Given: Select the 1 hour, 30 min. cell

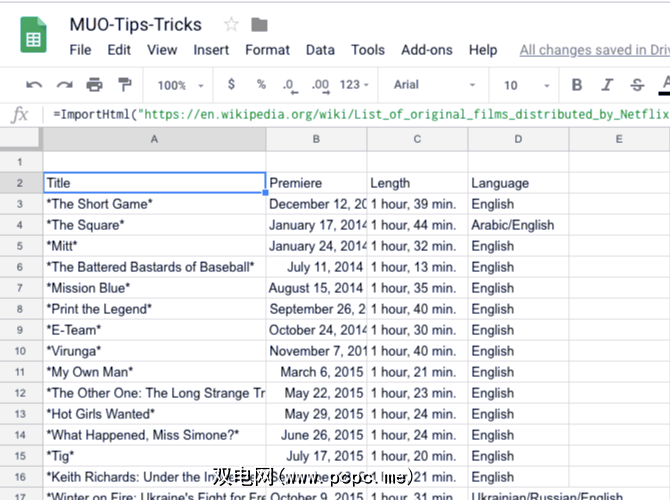Looking at the screenshot, I should [x=417, y=330].
